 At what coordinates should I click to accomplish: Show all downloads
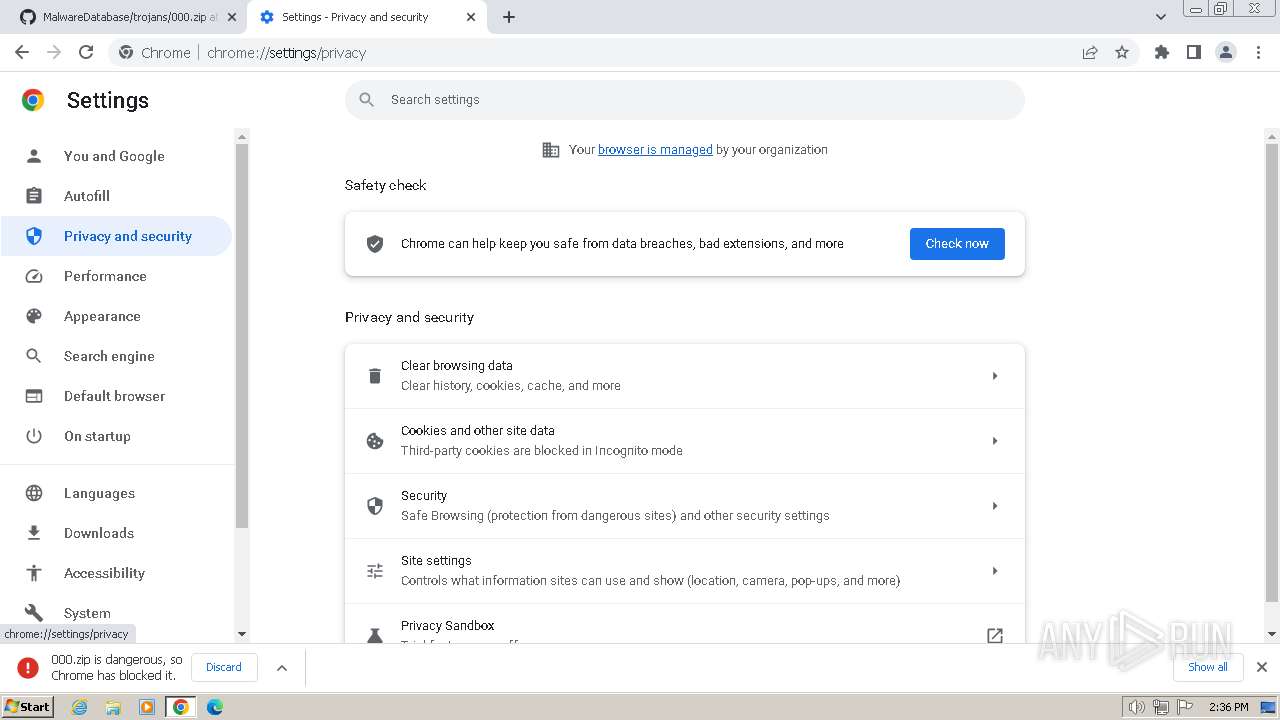[1208, 667]
